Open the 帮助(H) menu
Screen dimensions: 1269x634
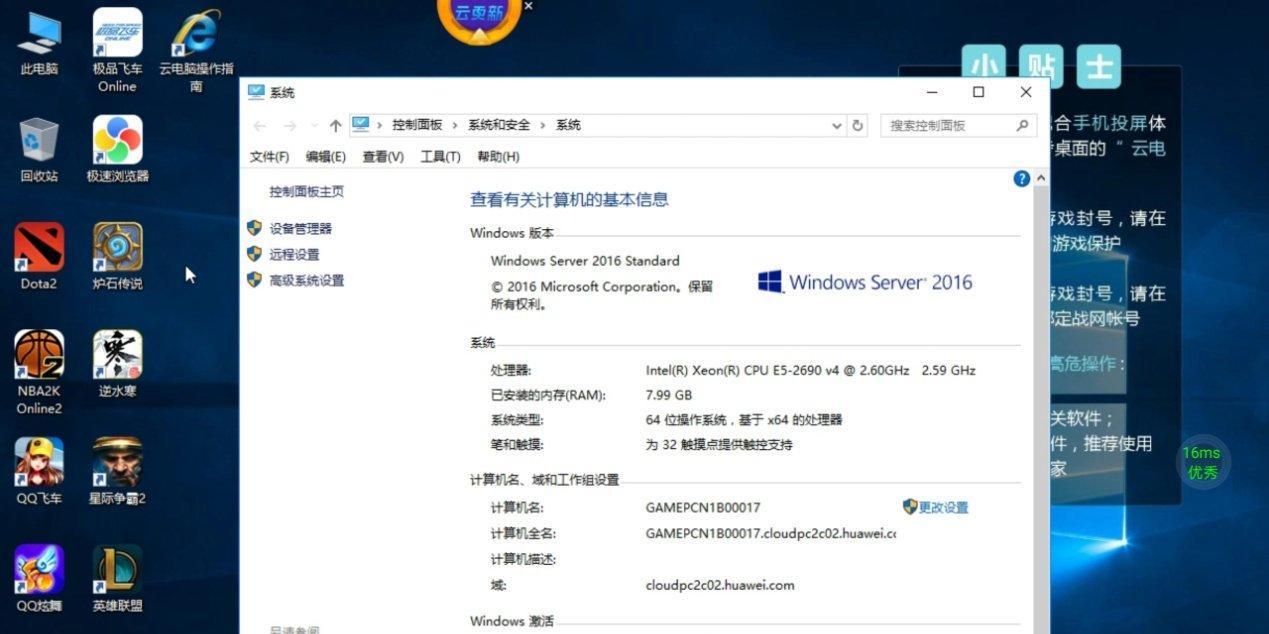[498, 157]
